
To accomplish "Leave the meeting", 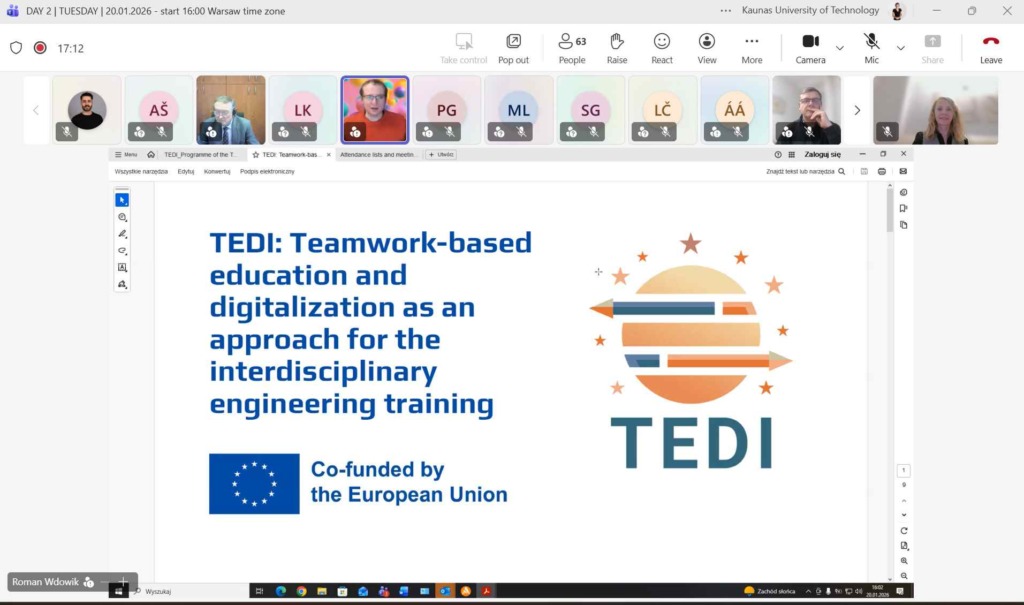I will pyautogui.click(x=990, y=47).
